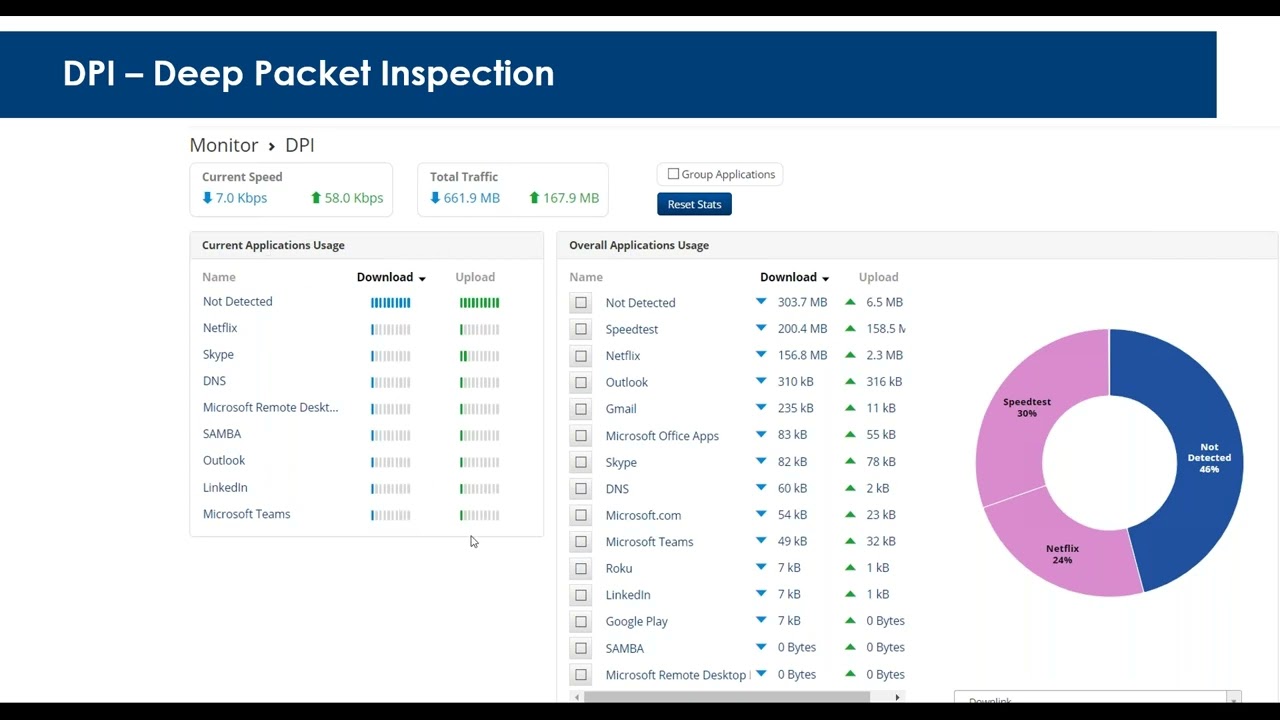Image resolution: width=1280 pixels, height=720 pixels.
Task: Click the Reset Stats button
Action: [x=694, y=204]
